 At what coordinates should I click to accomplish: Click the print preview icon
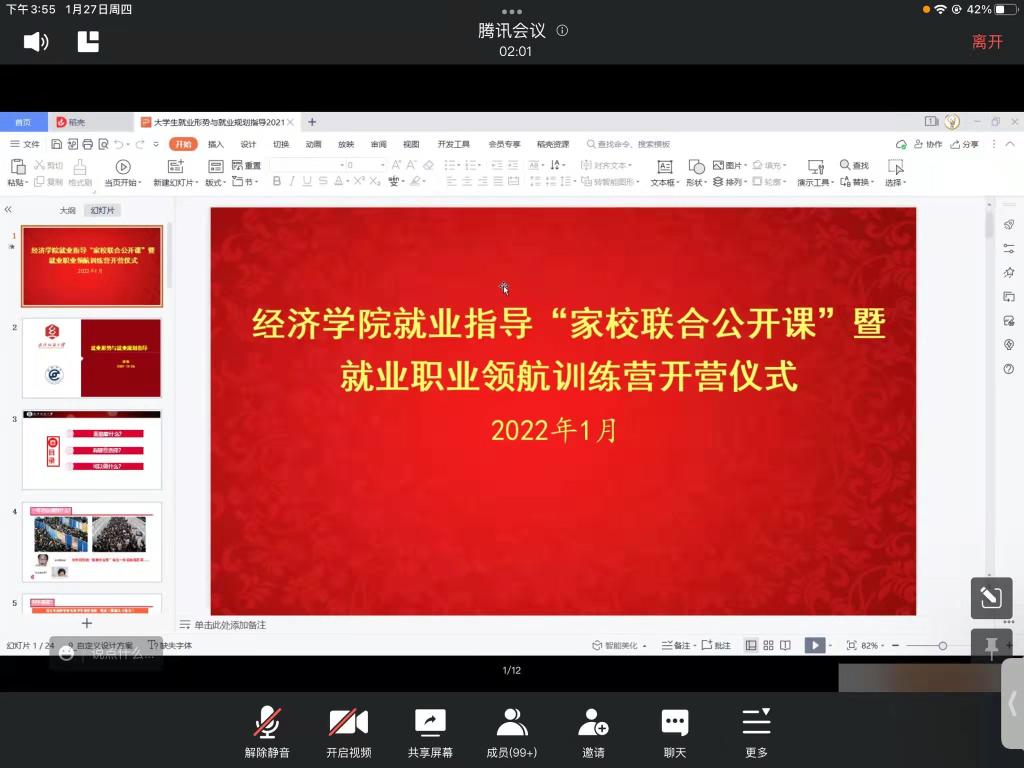tap(103, 144)
